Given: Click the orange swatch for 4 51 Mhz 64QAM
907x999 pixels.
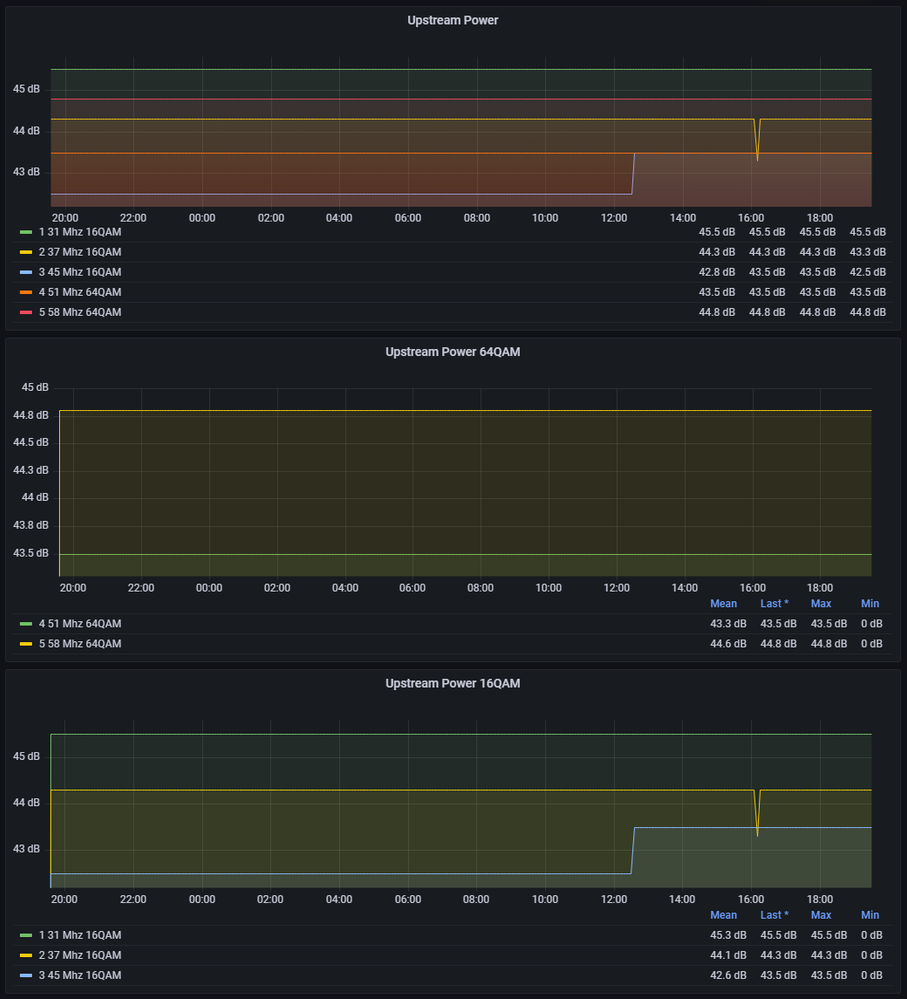Looking at the screenshot, I should coord(26,292).
